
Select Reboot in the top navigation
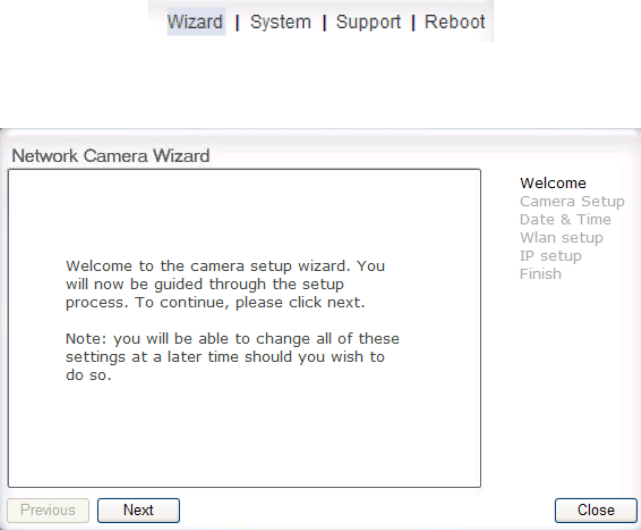455,22
